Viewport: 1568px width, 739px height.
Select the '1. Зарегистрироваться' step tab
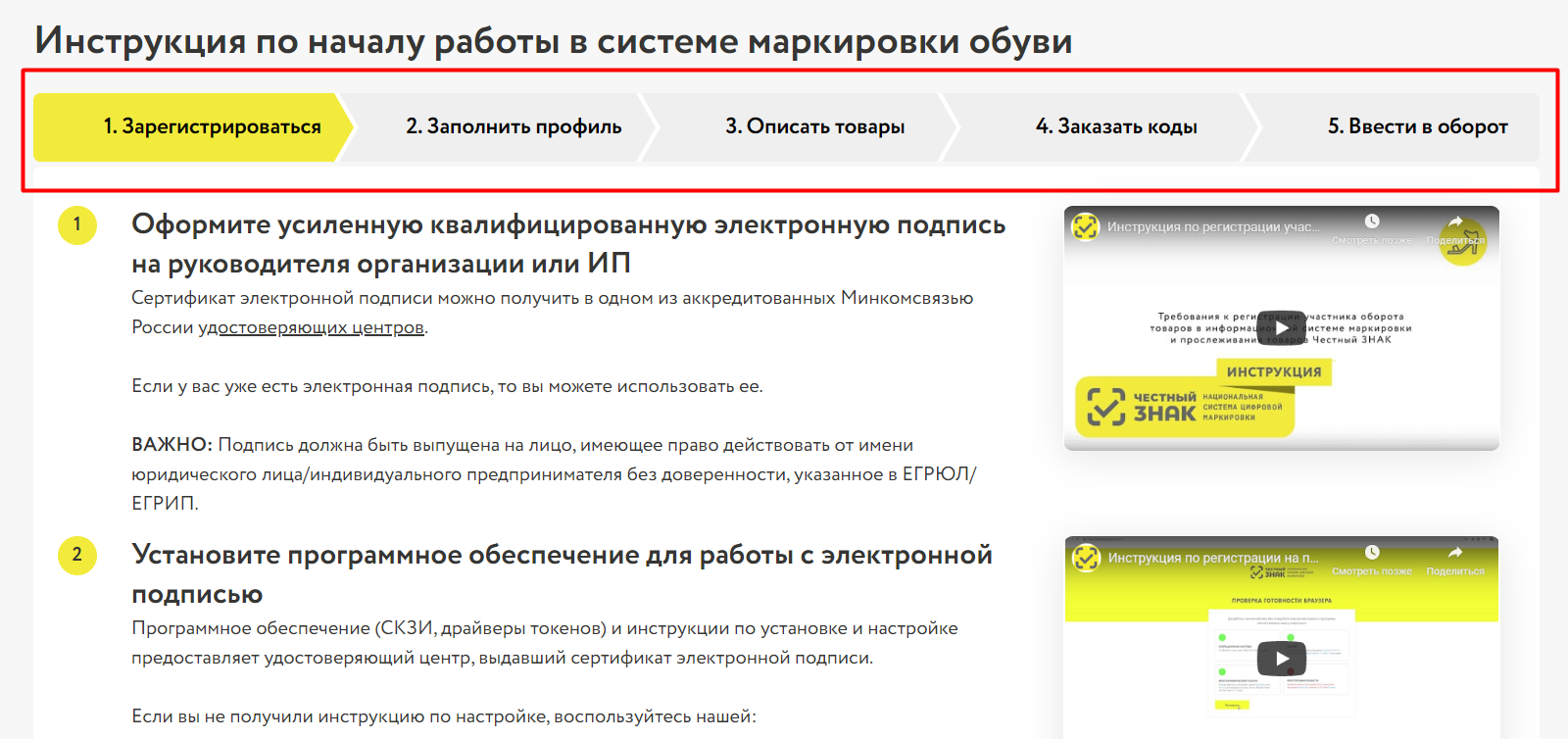[x=193, y=127]
